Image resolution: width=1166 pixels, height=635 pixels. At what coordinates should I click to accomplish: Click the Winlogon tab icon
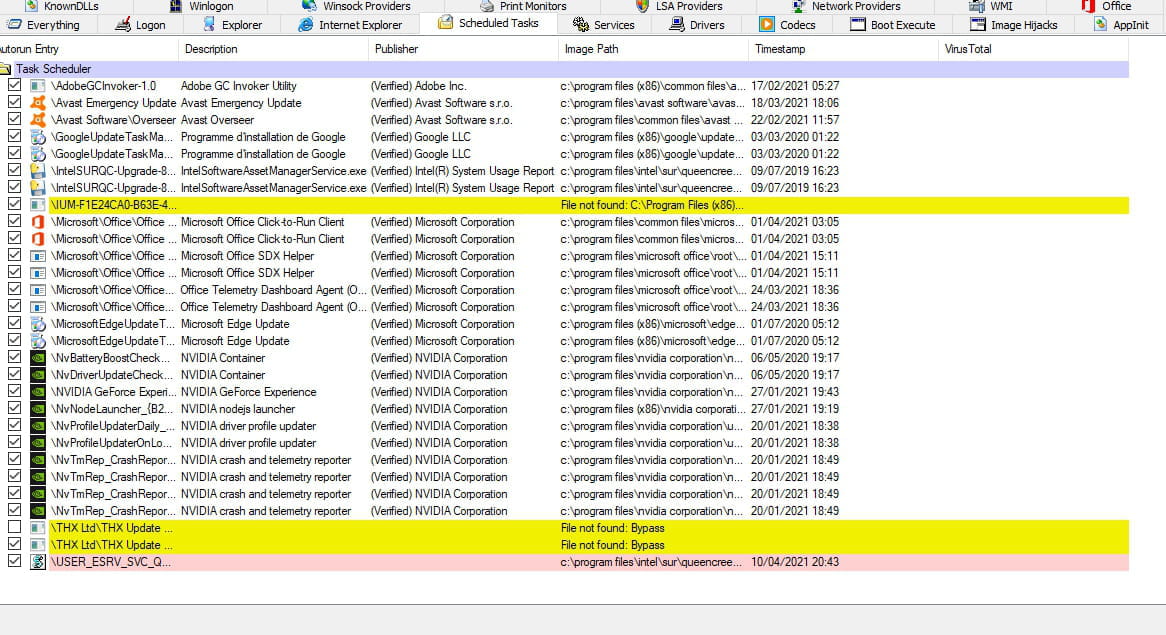coord(175,6)
